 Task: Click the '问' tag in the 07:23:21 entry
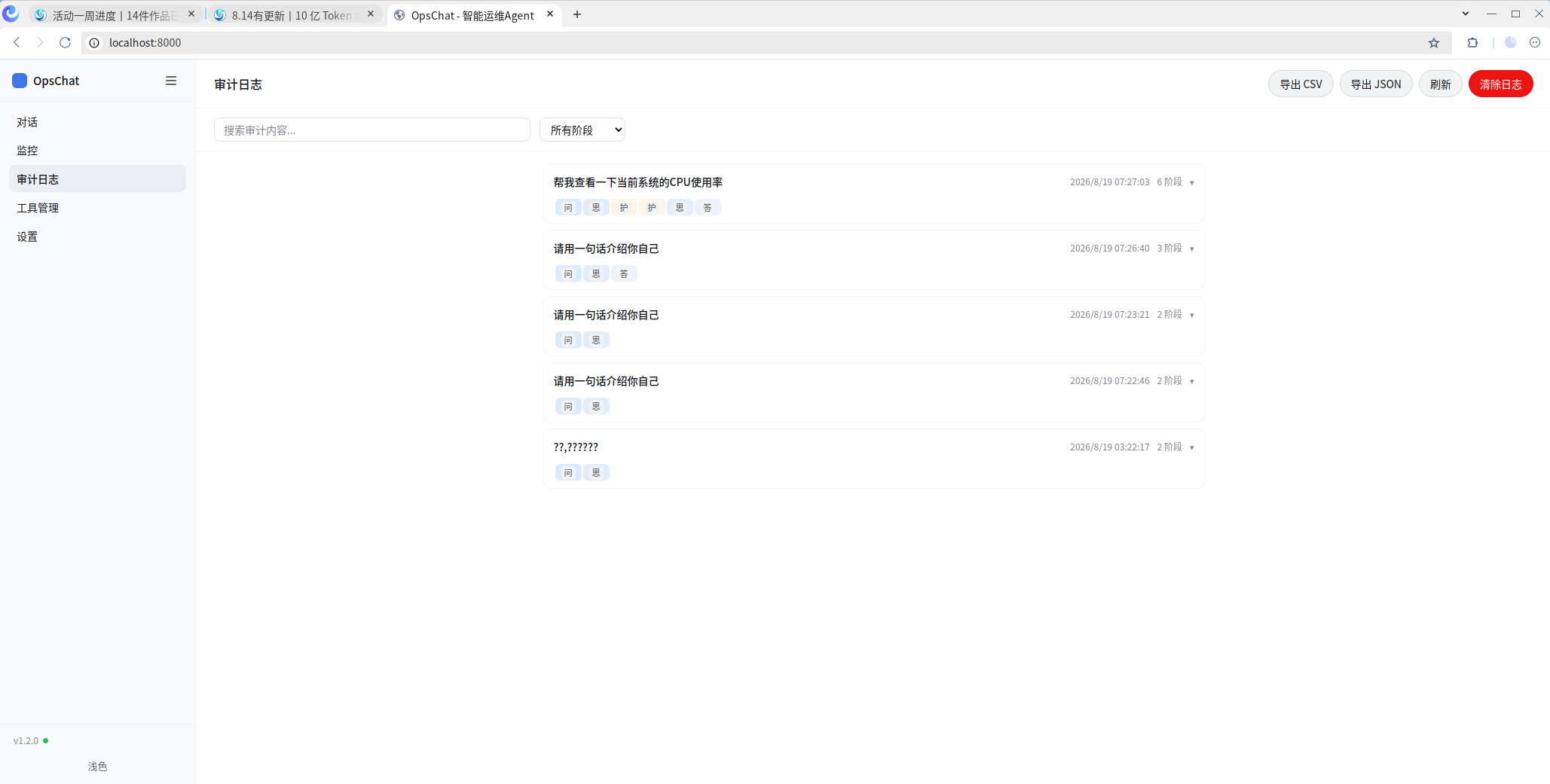[x=568, y=340]
